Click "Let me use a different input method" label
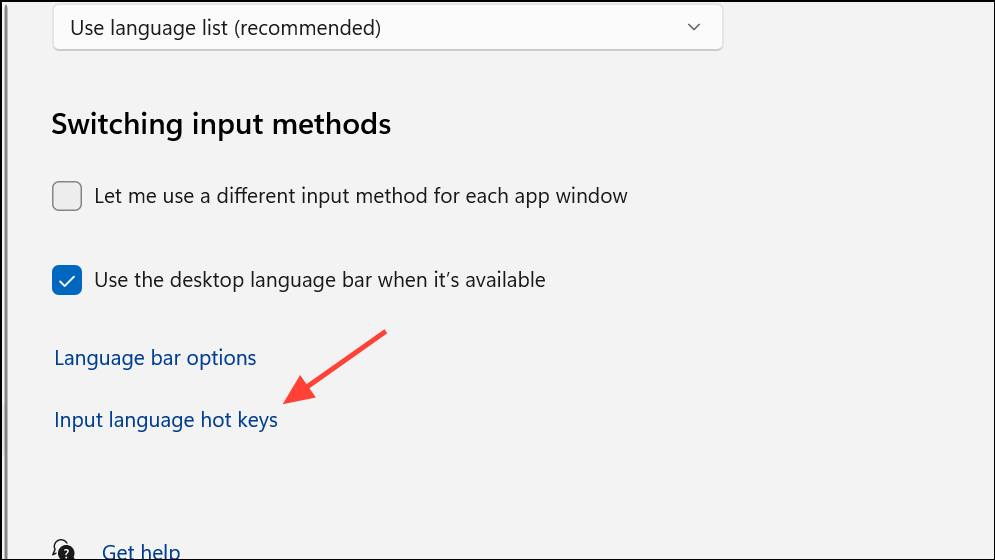 point(360,196)
